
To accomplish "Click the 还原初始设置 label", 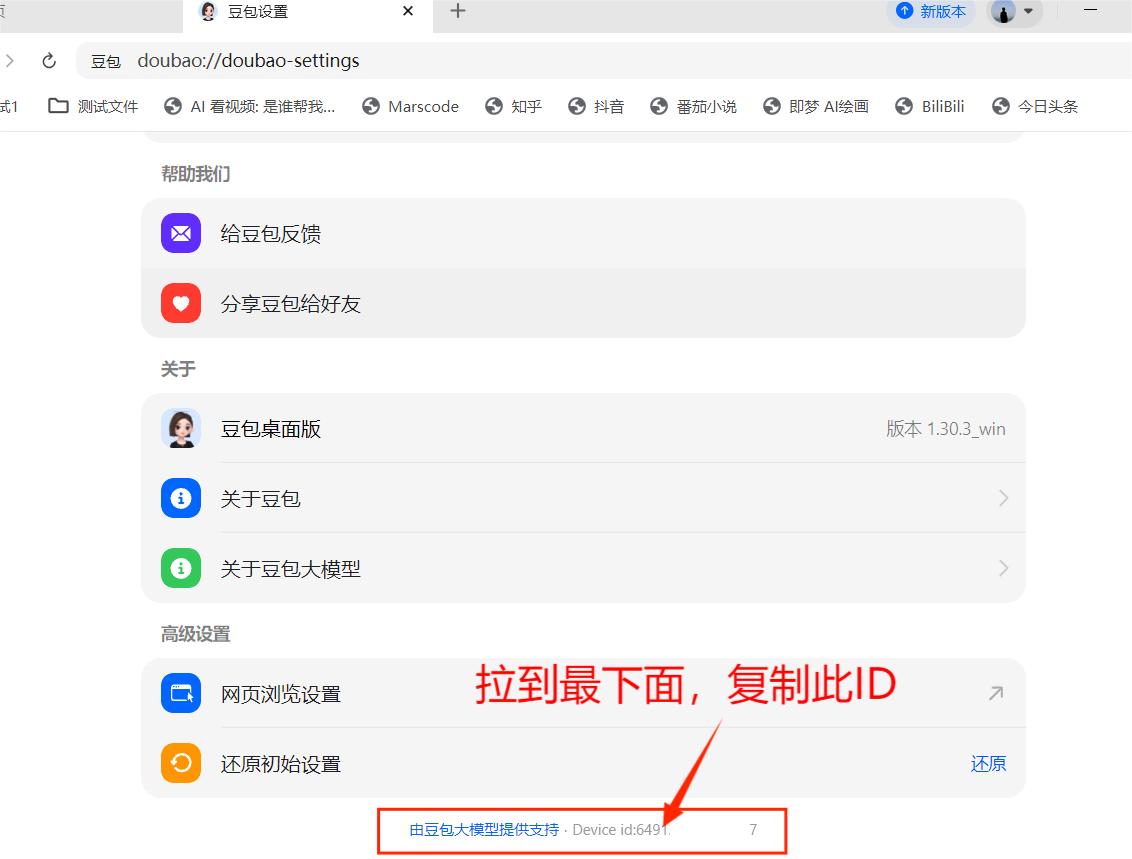I will pos(281,764).
